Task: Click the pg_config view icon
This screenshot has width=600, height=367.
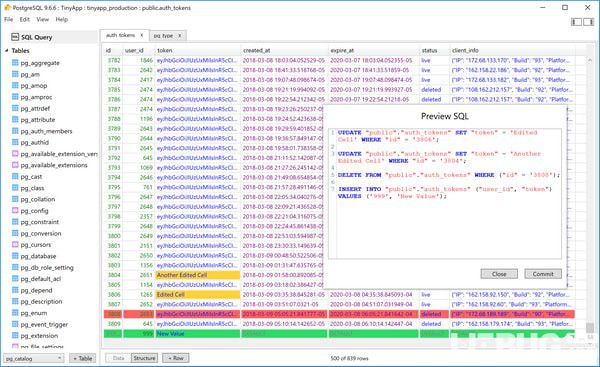Action: [x=15, y=210]
